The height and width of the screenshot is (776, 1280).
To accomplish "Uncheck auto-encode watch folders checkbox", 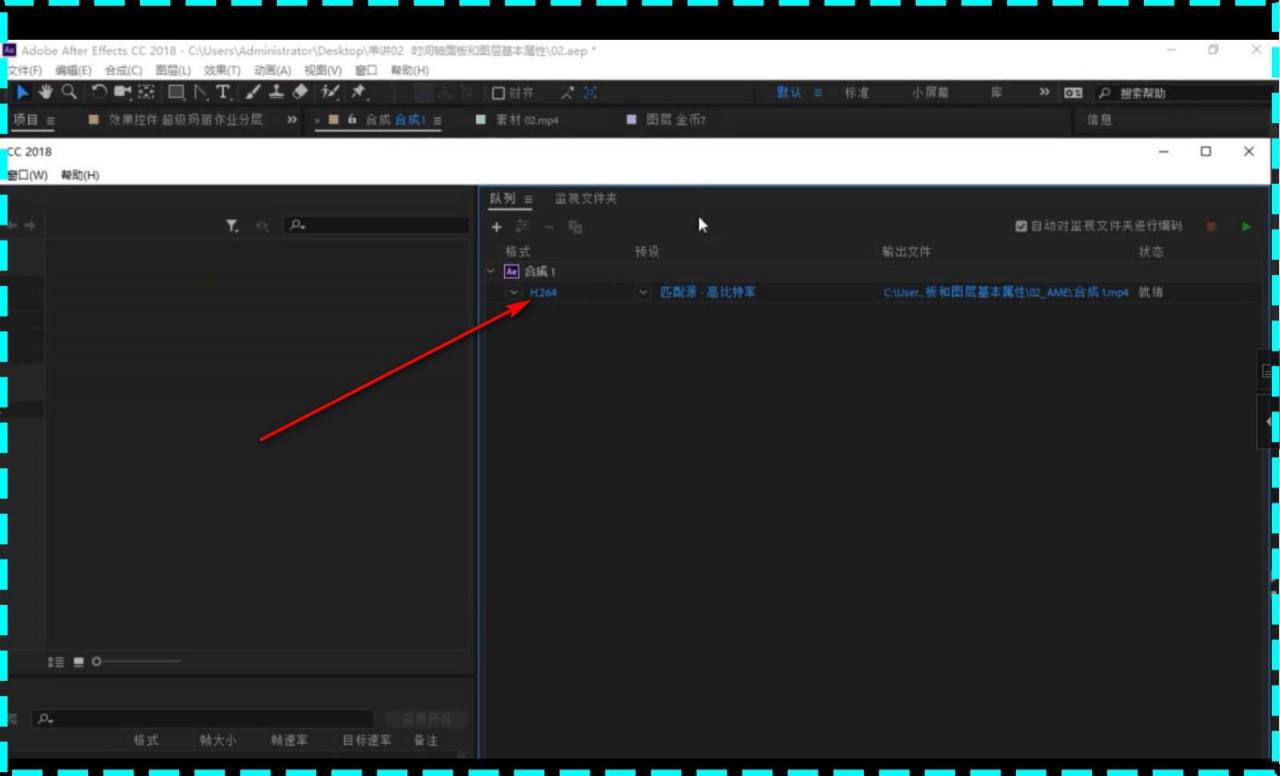I will (1021, 227).
